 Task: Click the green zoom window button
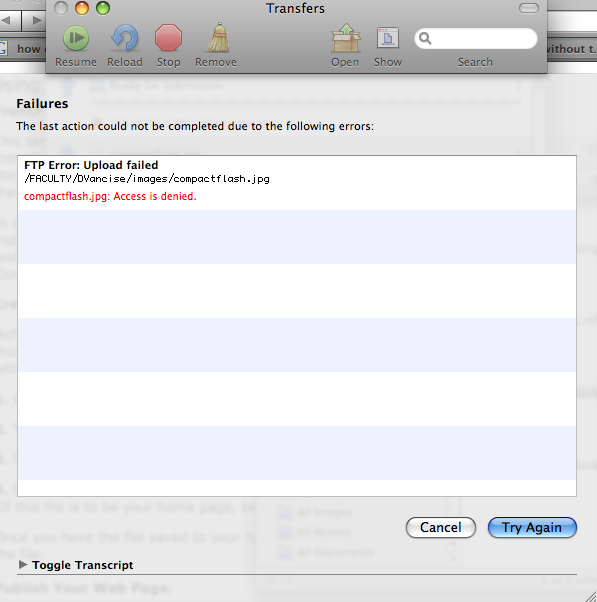(103, 8)
